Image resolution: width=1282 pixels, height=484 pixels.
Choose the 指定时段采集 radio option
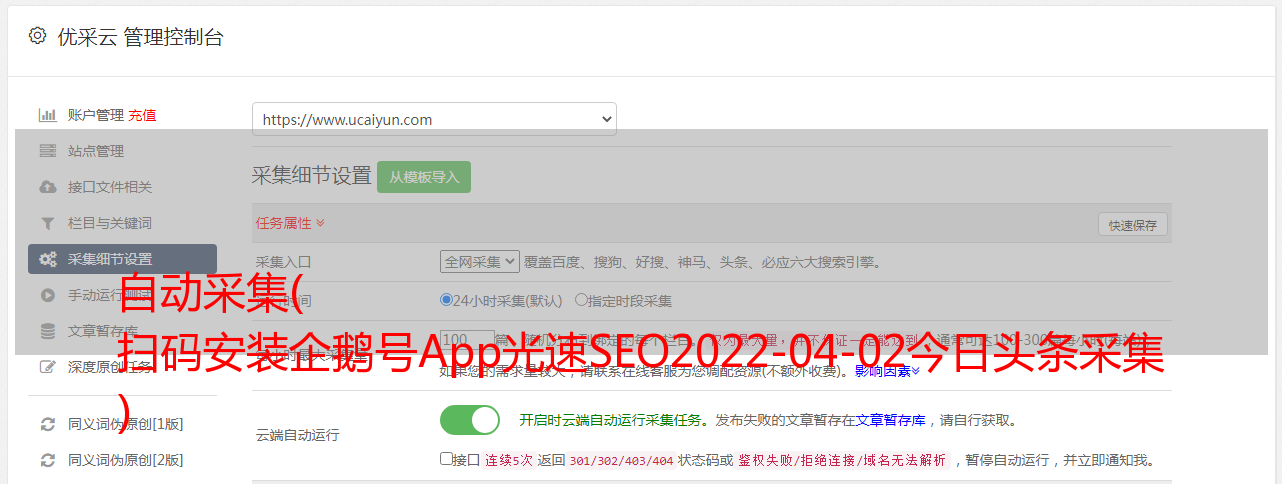coord(581,299)
